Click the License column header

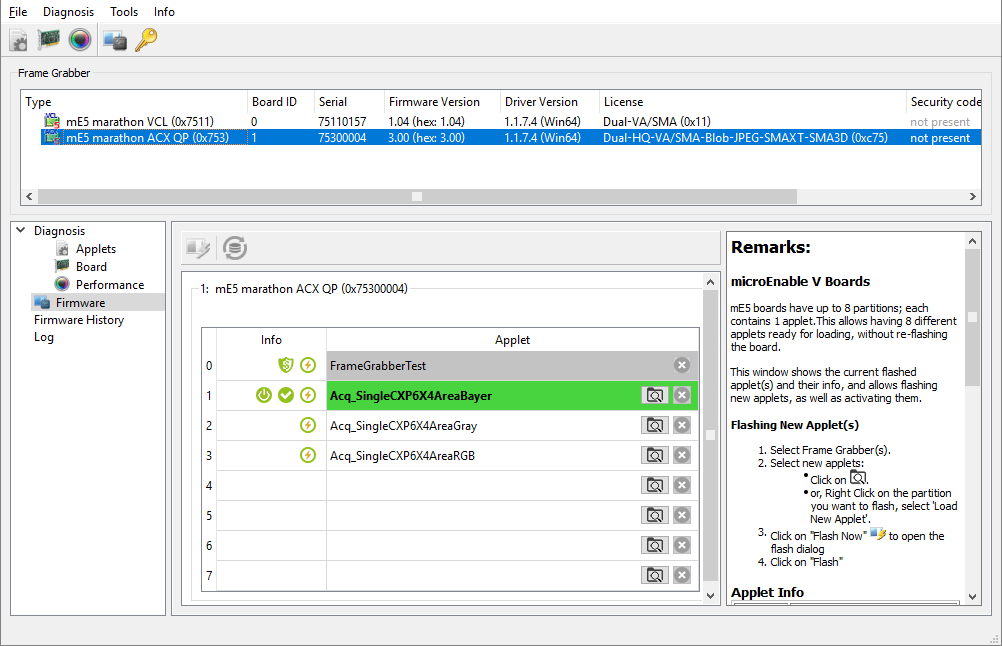pyautogui.click(x=752, y=102)
